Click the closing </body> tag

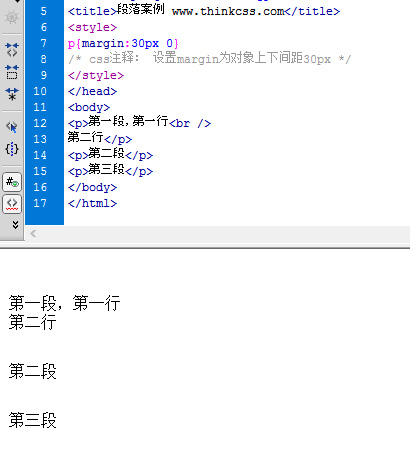(x=92, y=187)
